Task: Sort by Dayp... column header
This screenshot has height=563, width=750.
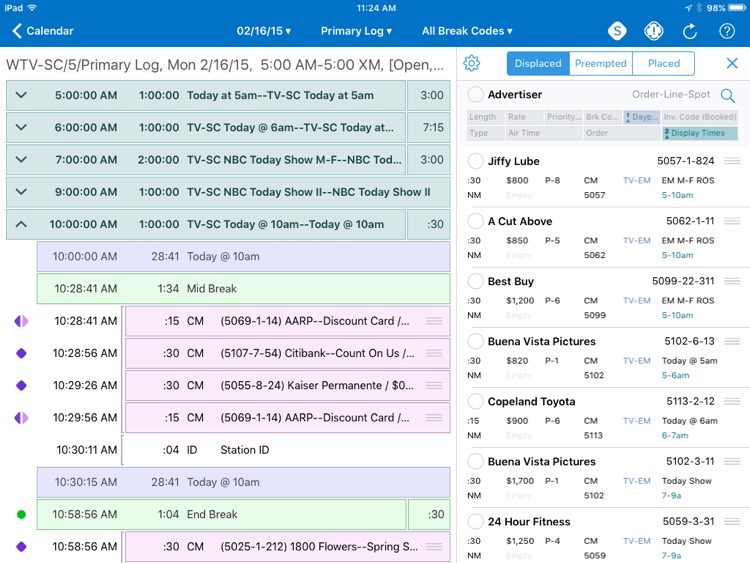Action: (x=642, y=117)
